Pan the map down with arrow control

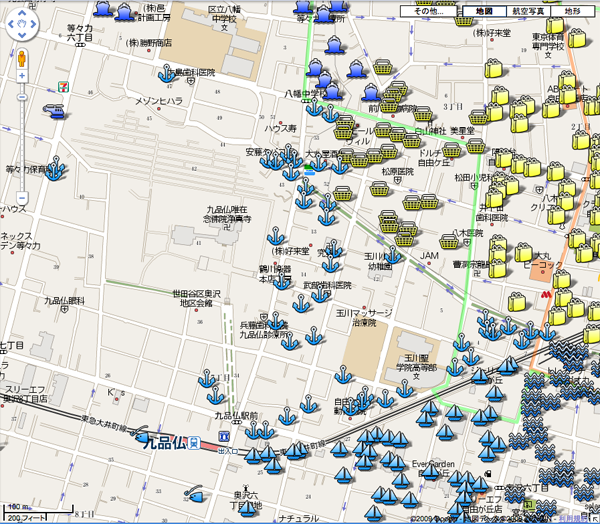coord(22,36)
